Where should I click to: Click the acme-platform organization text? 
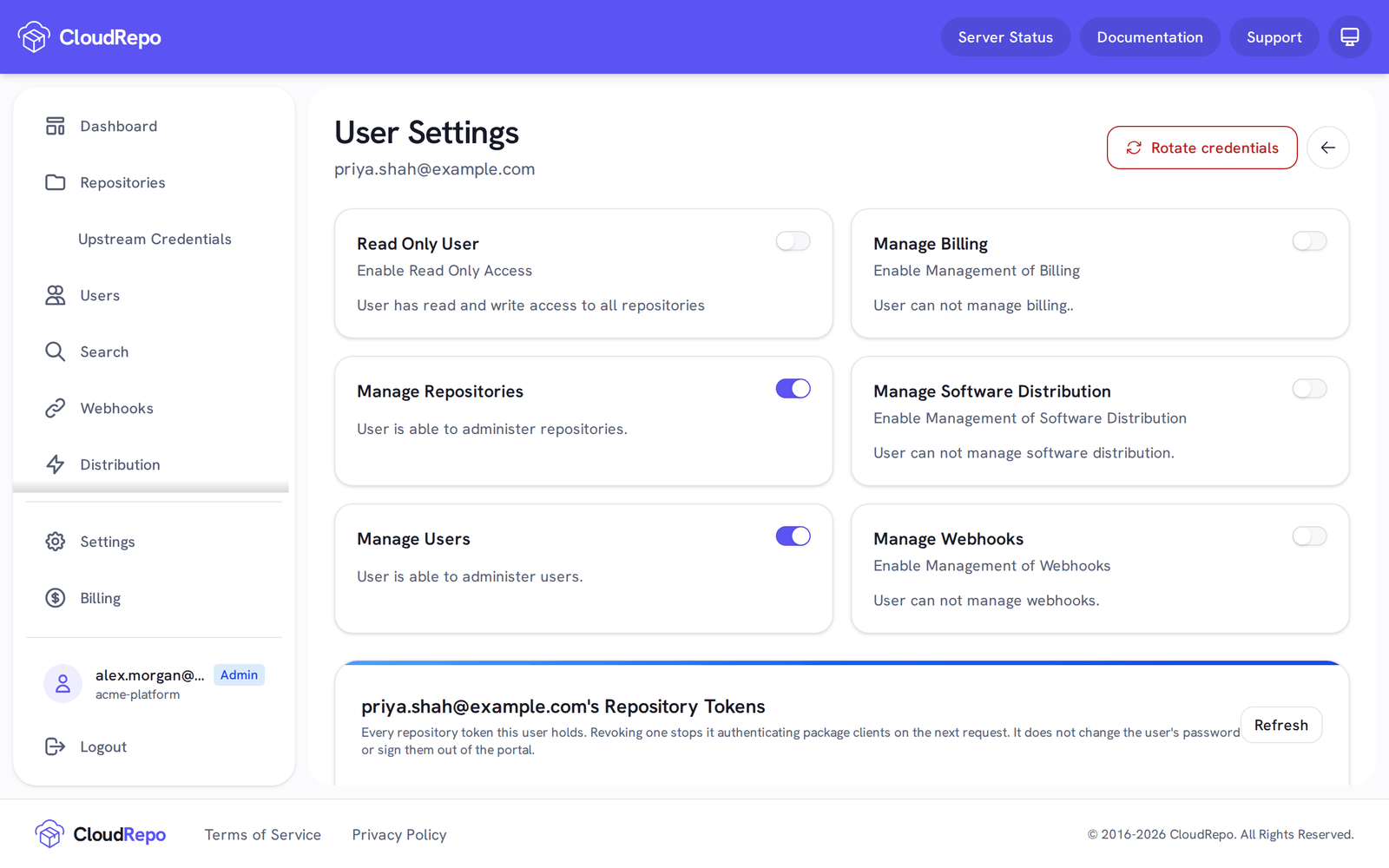[137, 694]
